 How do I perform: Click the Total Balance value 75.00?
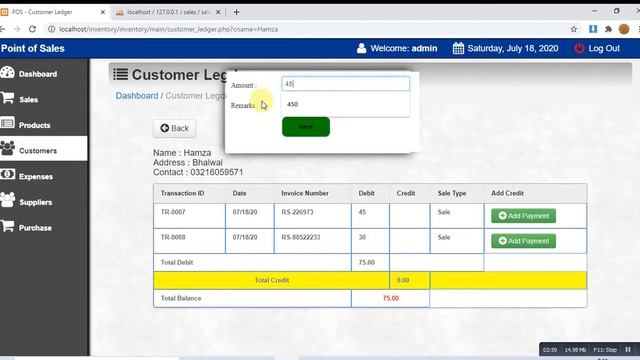[391, 298]
